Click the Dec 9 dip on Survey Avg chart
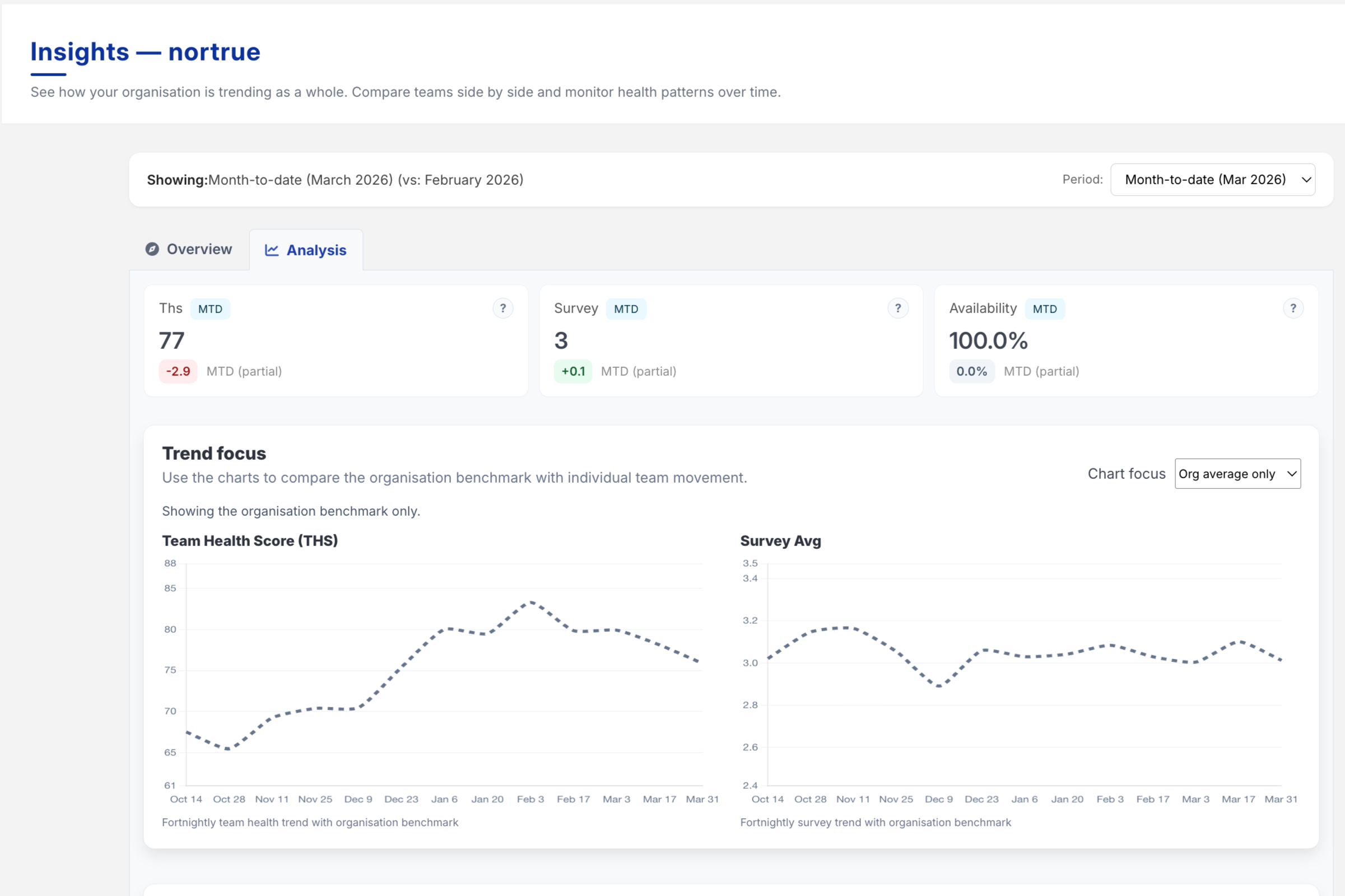1345x896 pixels. pos(938,687)
